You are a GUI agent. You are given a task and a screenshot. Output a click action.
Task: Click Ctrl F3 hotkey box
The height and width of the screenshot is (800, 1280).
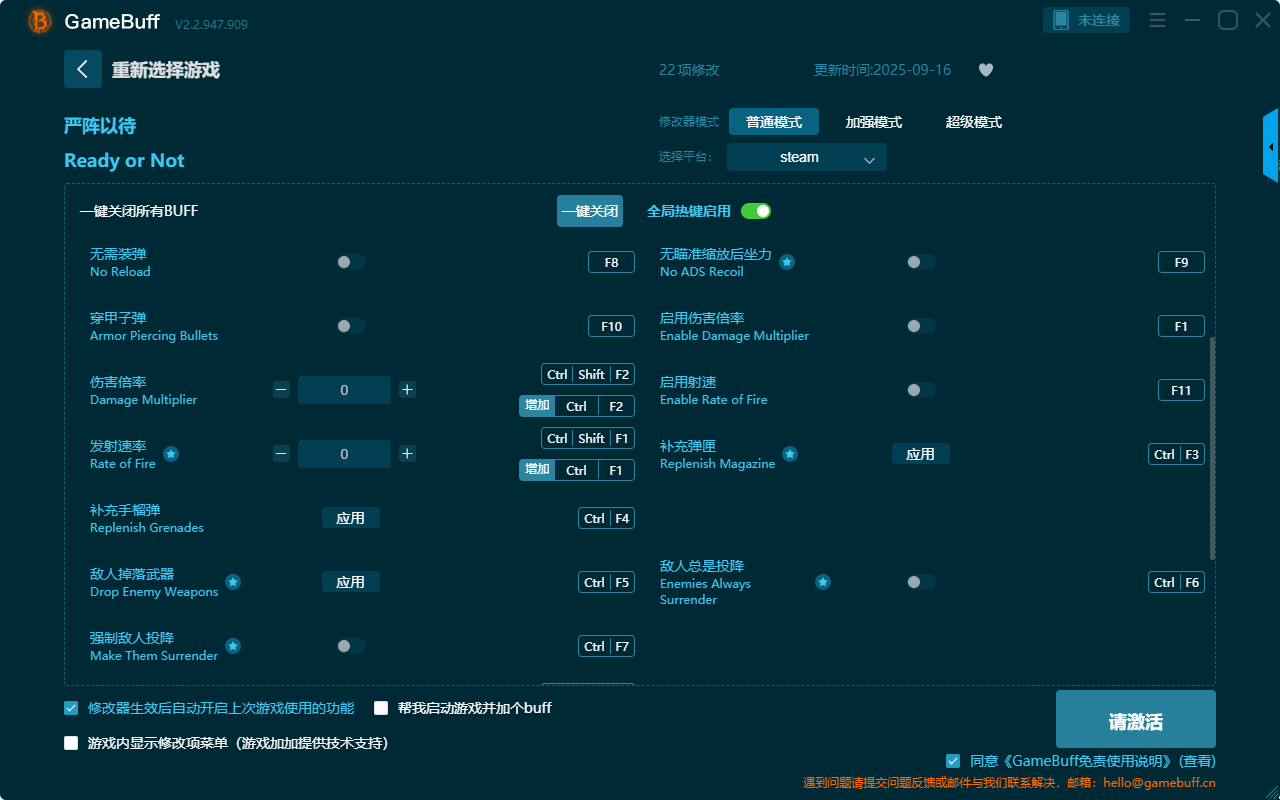(x=1176, y=454)
